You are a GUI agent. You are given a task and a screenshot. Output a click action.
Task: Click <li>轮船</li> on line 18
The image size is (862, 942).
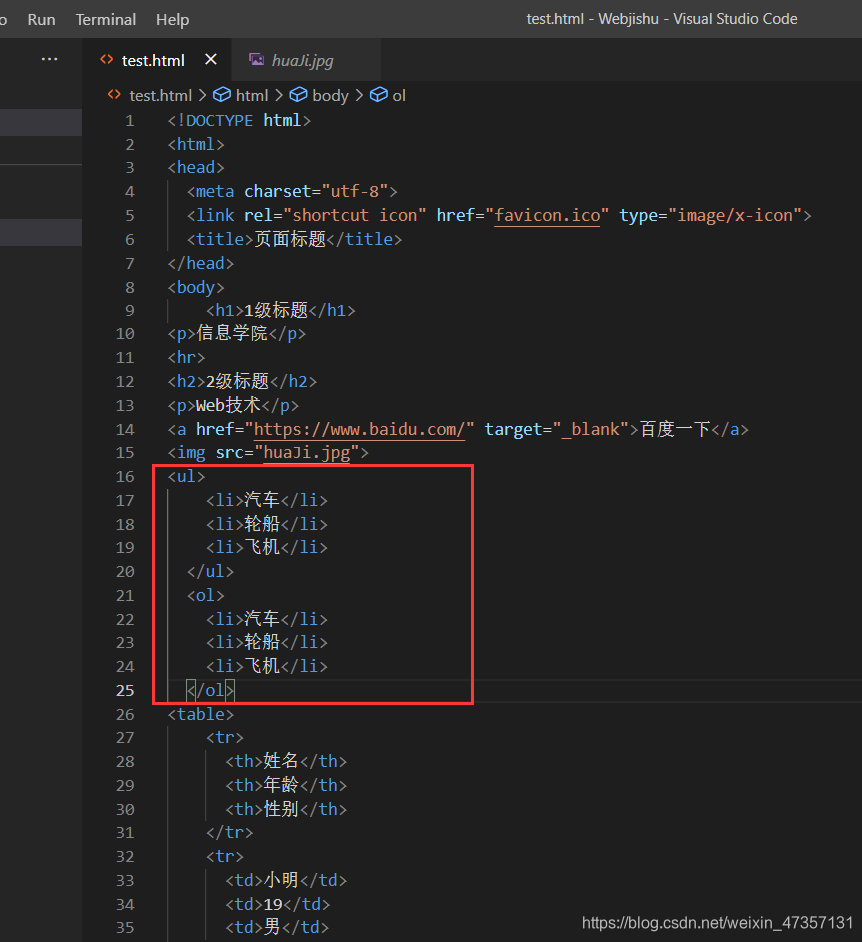(267, 524)
